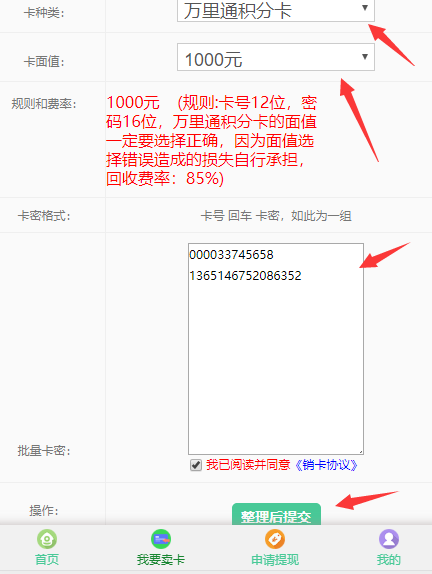Open the 我的 tab label
This screenshot has width=432, height=574.
tap(389, 559)
